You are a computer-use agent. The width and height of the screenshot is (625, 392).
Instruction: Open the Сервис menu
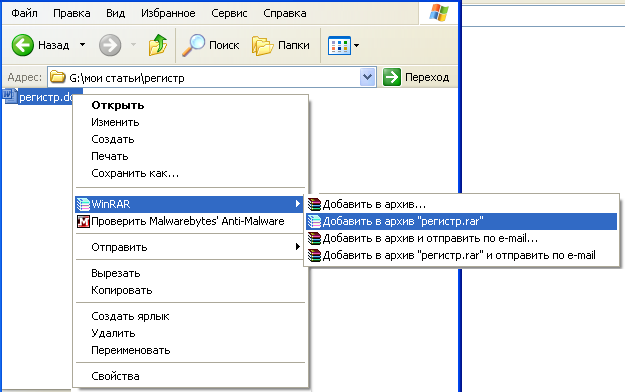pos(229,13)
